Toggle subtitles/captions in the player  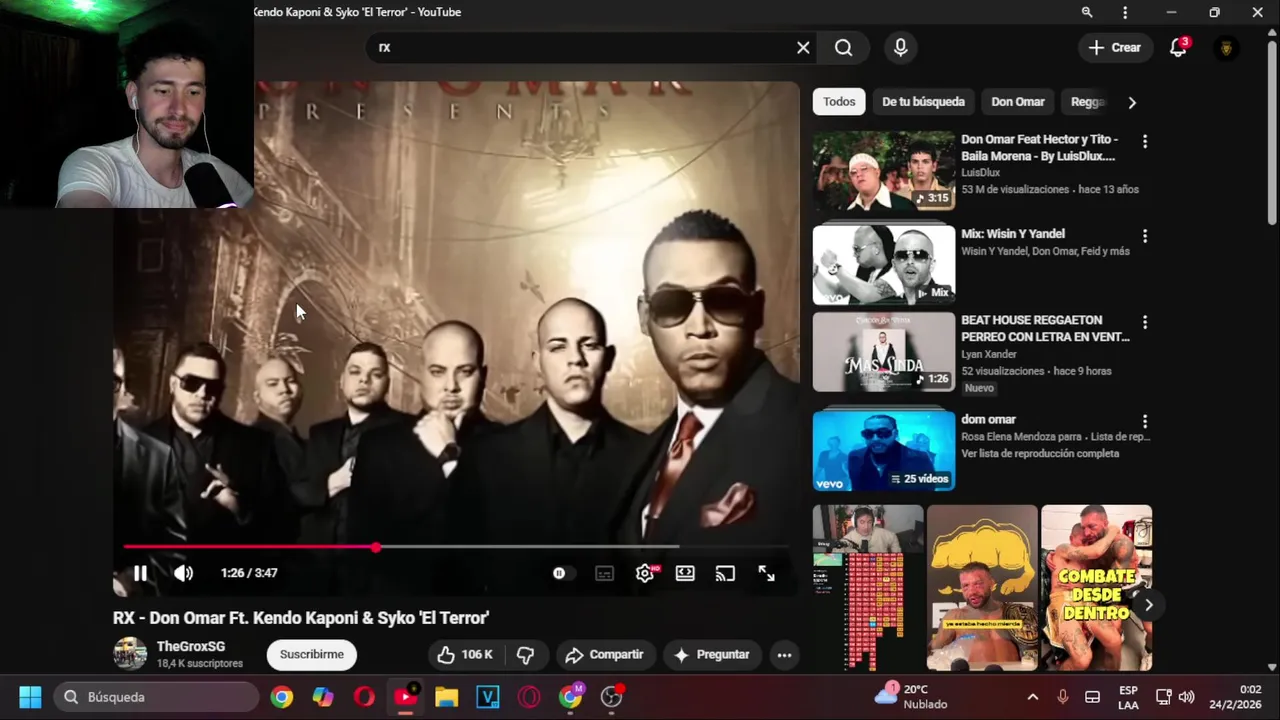click(x=604, y=573)
